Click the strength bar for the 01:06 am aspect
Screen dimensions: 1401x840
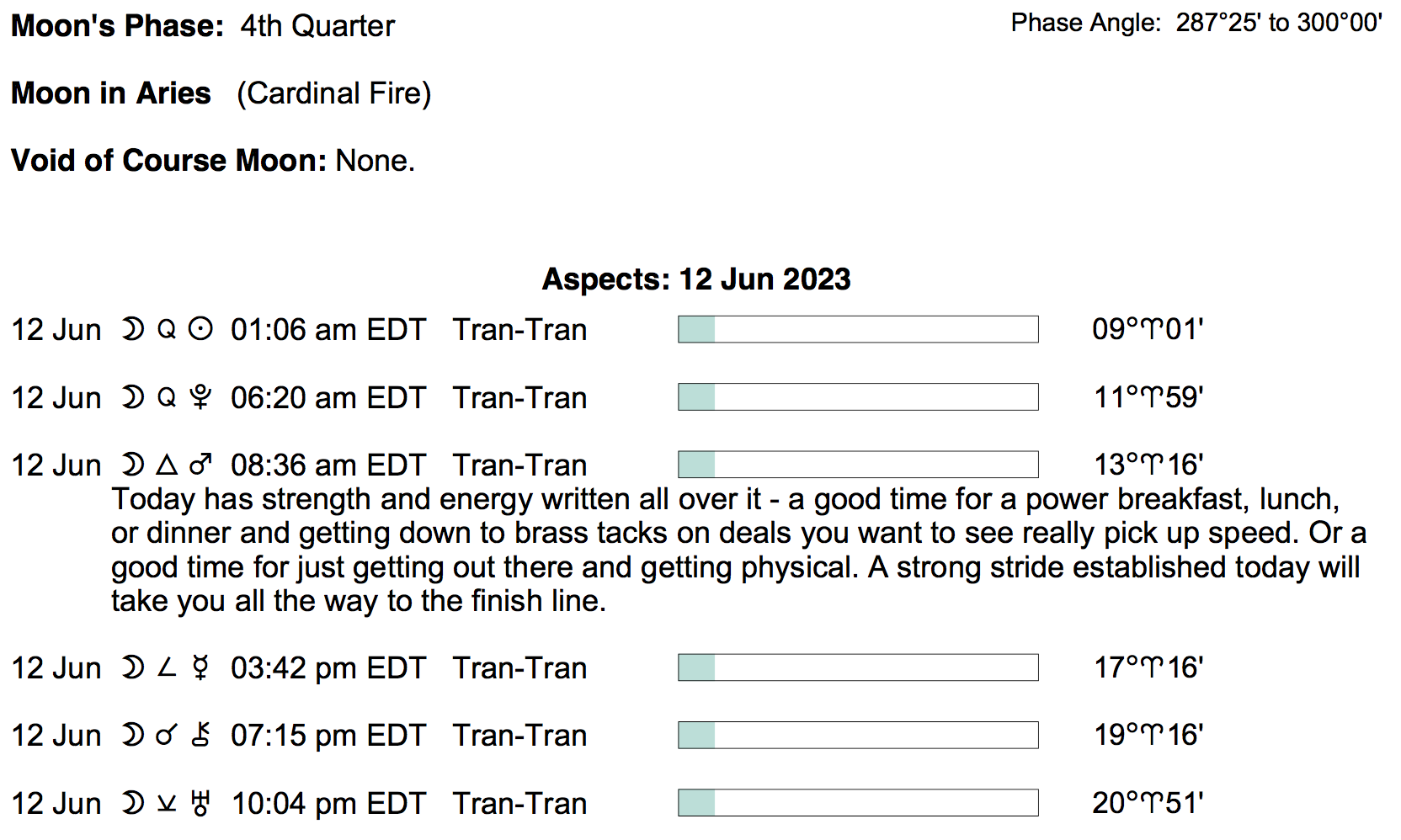pos(858,329)
